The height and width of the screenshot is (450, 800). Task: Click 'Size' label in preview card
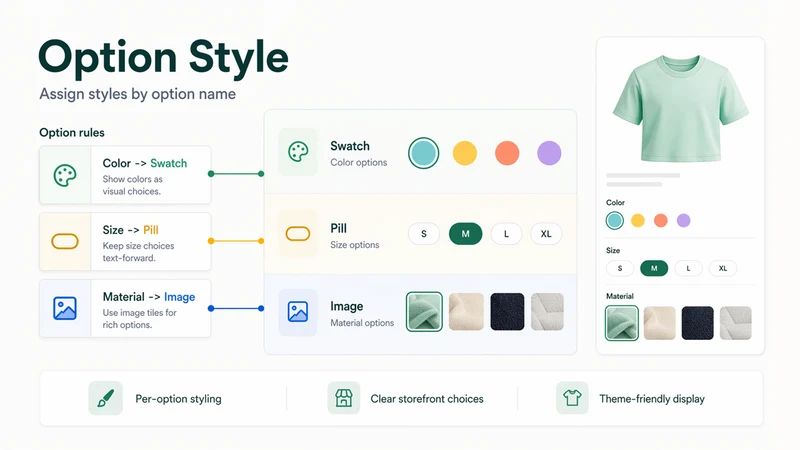[613, 251]
